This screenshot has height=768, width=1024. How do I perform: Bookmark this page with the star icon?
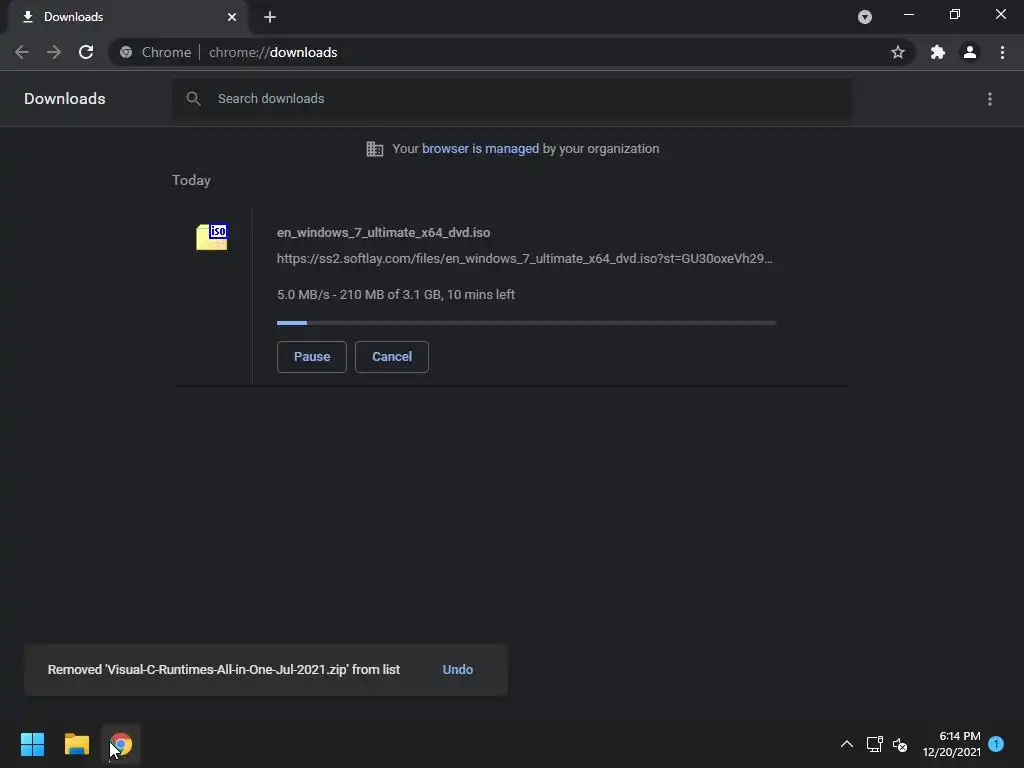[x=898, y=52]
